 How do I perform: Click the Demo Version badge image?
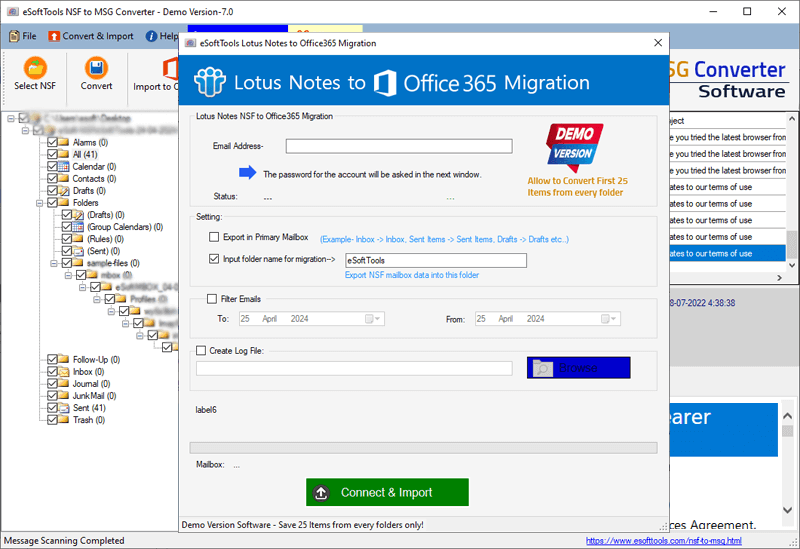[x=574, y=148]
